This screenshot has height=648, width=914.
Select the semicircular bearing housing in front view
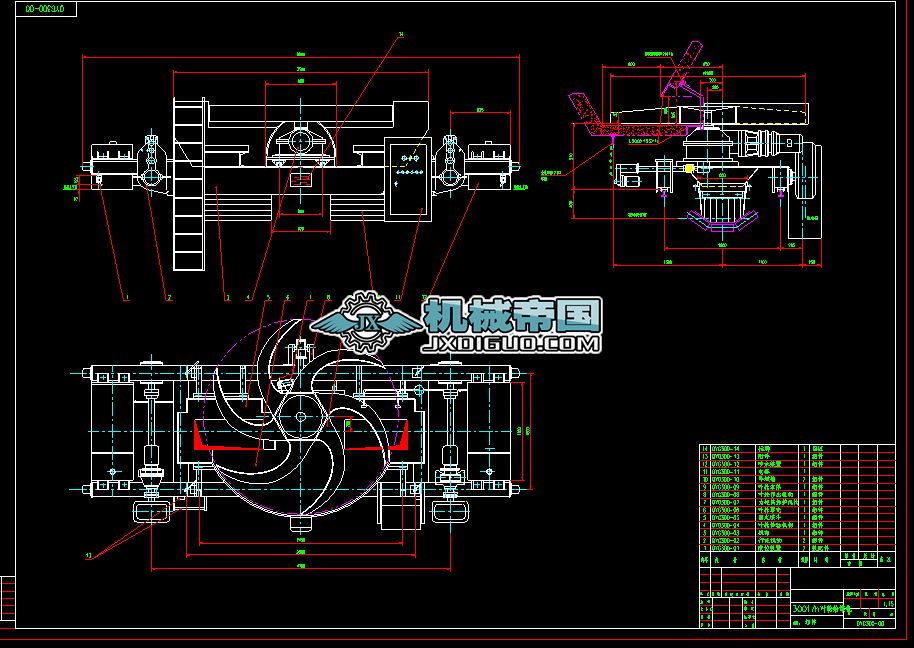pos(301,143)
